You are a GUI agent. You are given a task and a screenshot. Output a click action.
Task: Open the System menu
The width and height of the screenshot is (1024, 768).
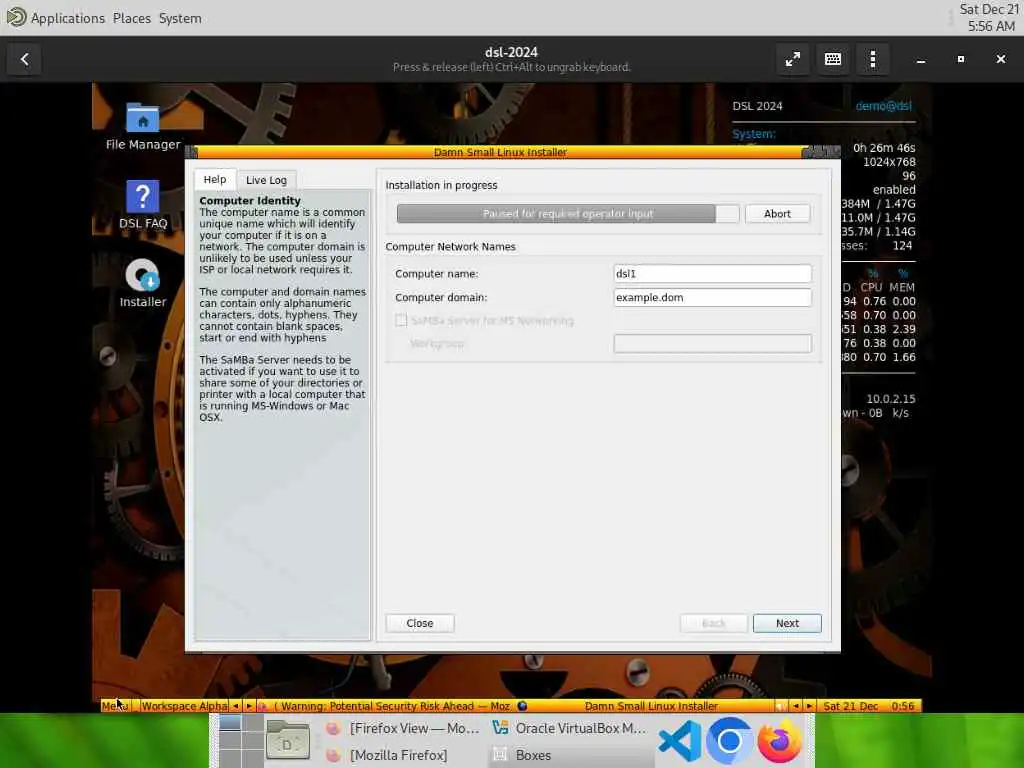(180, 18)
